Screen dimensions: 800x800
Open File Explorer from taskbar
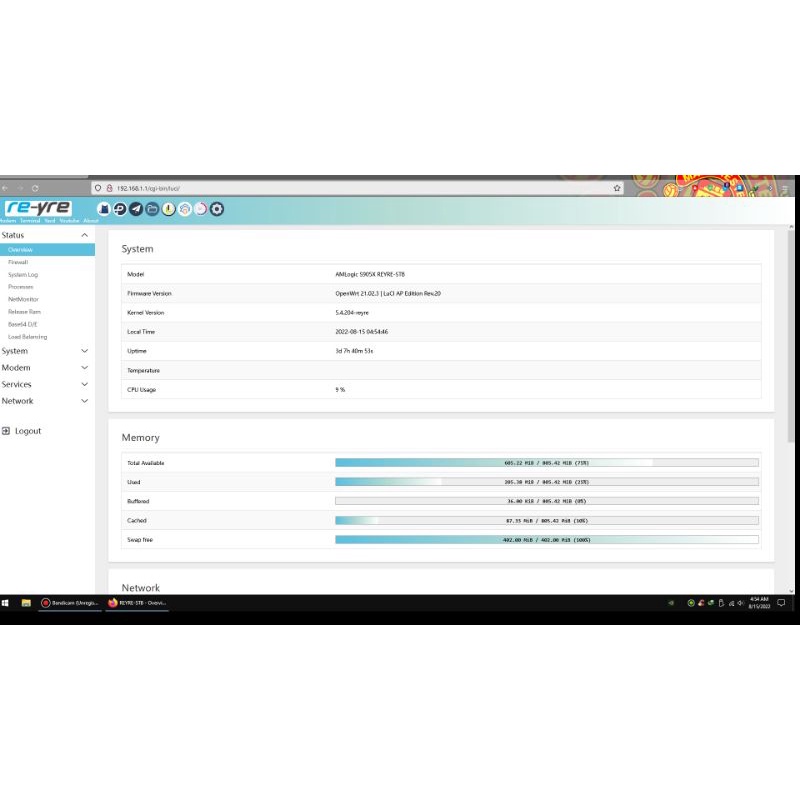click(26, 603)
